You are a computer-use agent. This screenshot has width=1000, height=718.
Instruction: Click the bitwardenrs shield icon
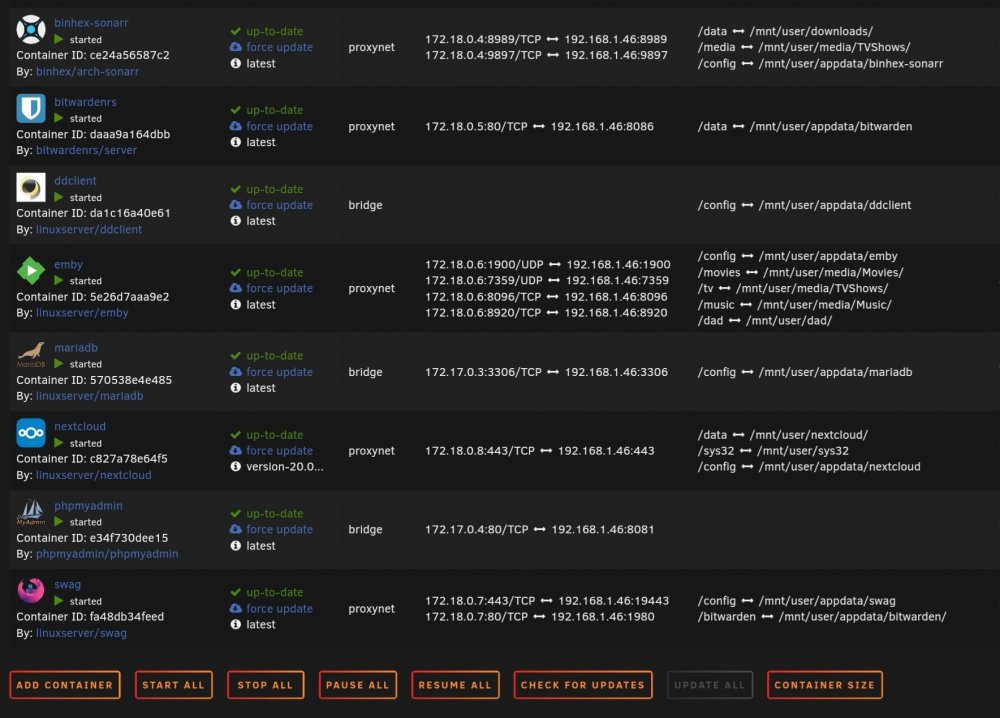pyautogui.click(x=31, y=108)
